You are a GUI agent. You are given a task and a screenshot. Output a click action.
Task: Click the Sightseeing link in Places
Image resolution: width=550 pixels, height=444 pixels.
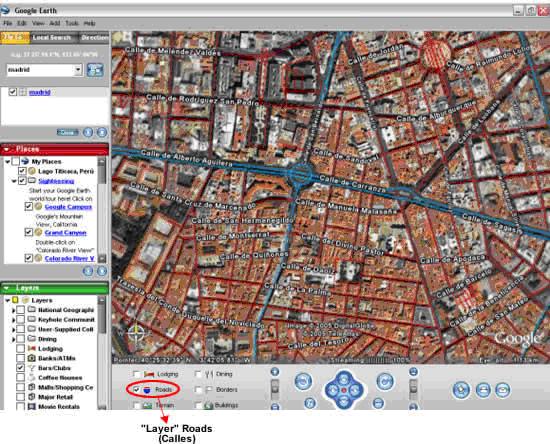point(56,181)
